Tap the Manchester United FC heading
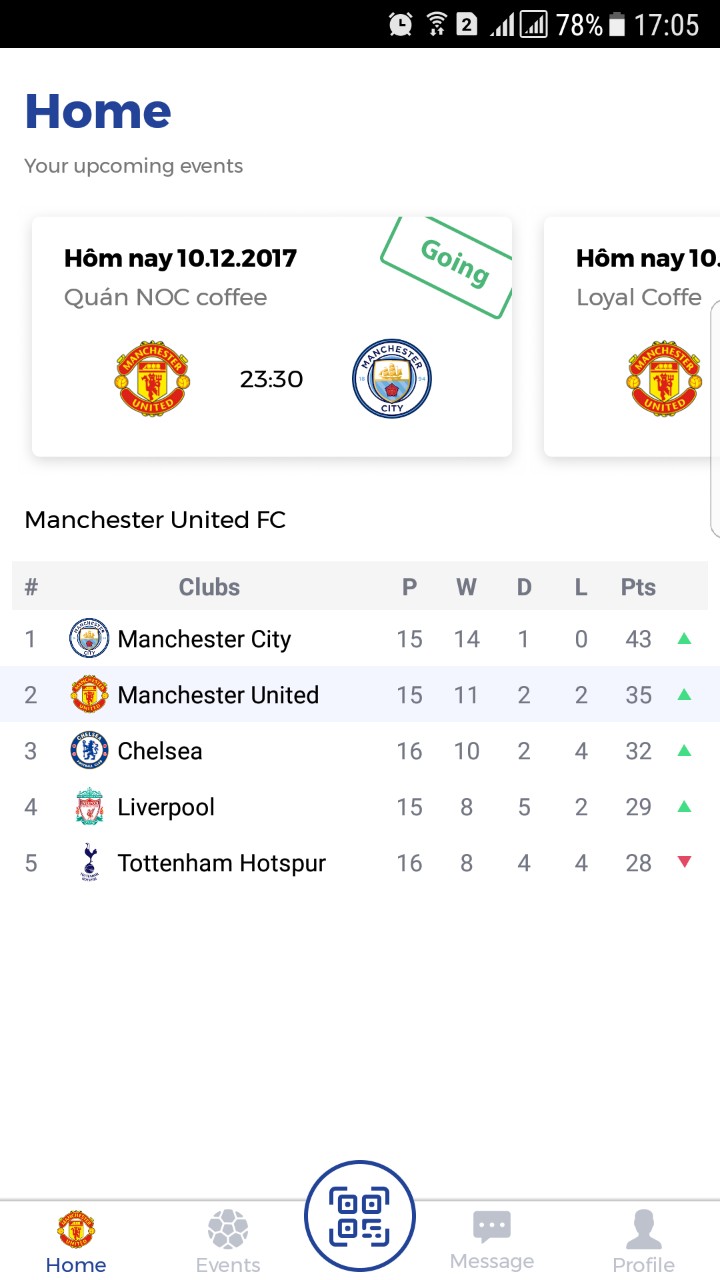The image size is (720, 1280). tap(155, 520)
